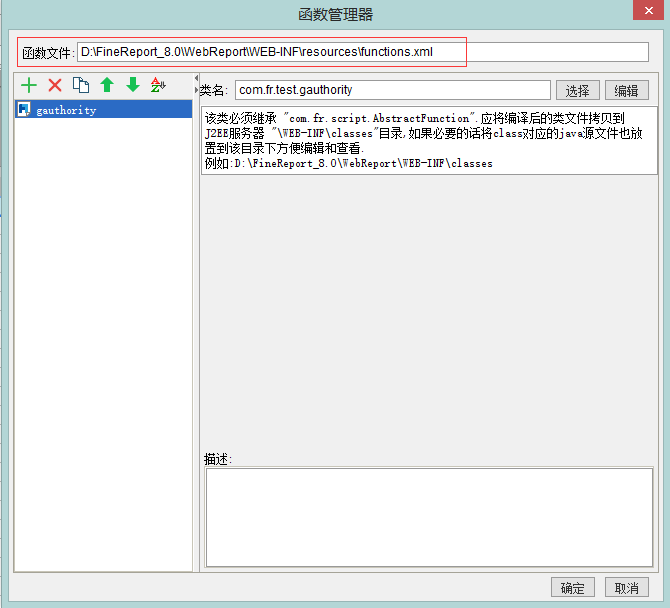The width and height of the screenshot is (670, 608).
Task: Copy the selected function with the copy icon
Action: pos(81,85)
